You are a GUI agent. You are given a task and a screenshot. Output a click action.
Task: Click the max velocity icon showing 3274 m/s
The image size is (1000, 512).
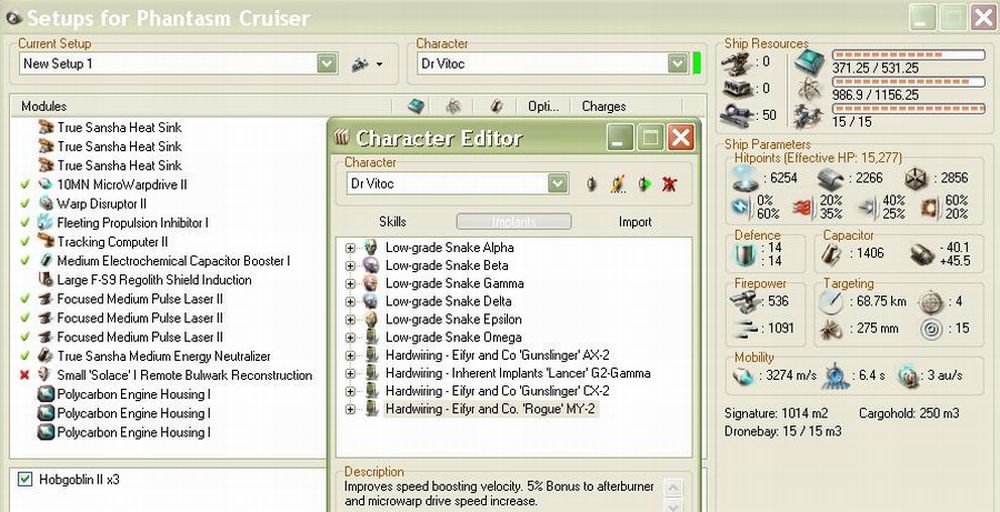click(744, 376)
